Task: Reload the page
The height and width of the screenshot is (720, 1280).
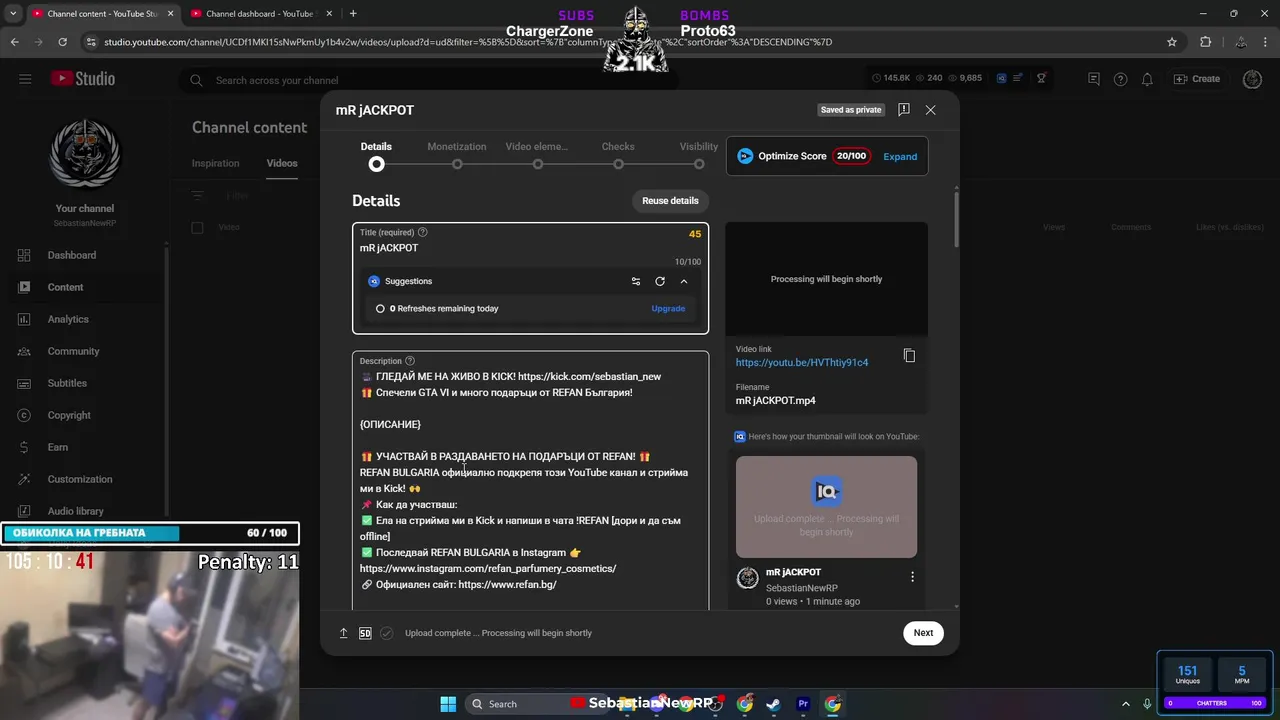Action: click(x=63, y=42)
